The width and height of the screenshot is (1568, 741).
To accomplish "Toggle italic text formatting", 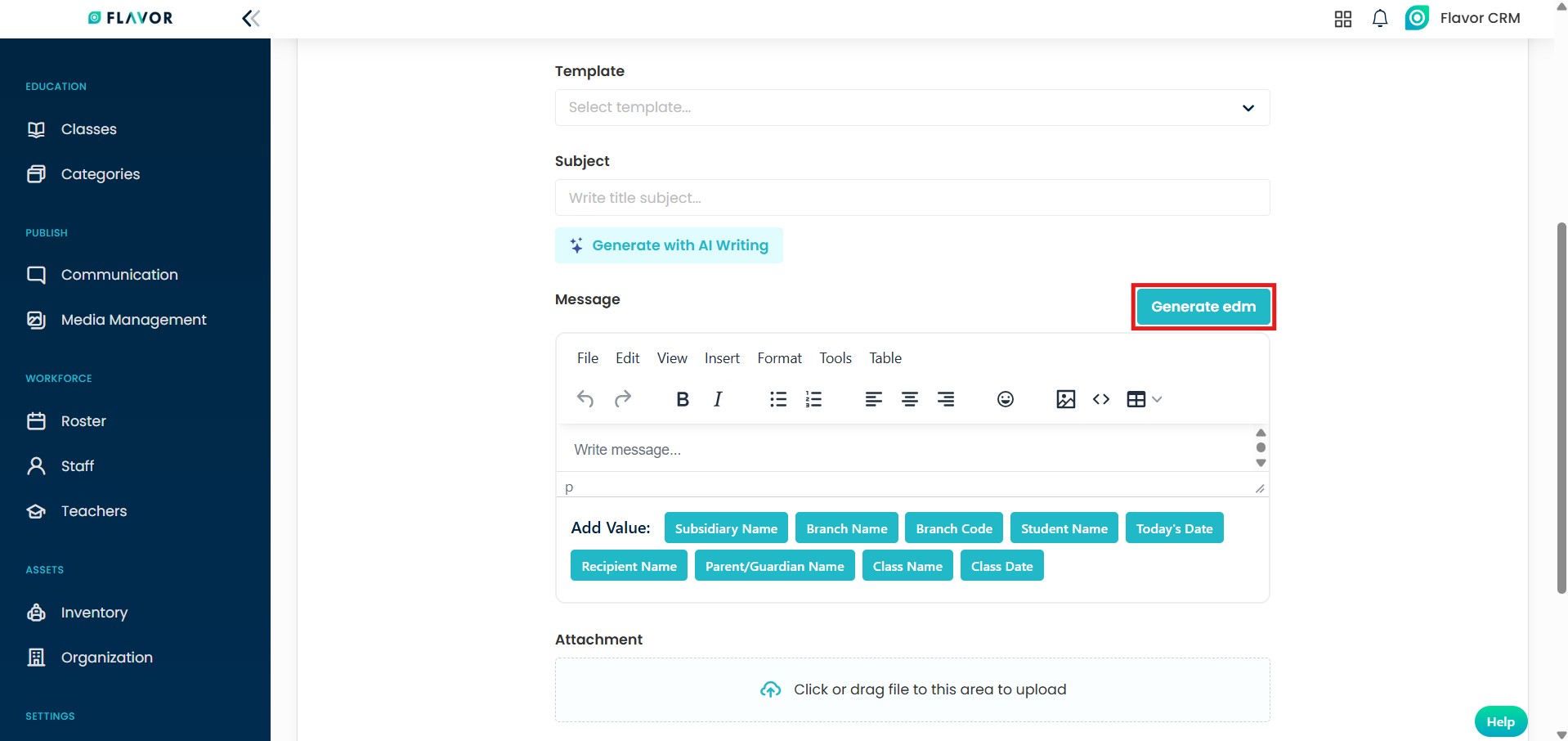I will point(718,399).
